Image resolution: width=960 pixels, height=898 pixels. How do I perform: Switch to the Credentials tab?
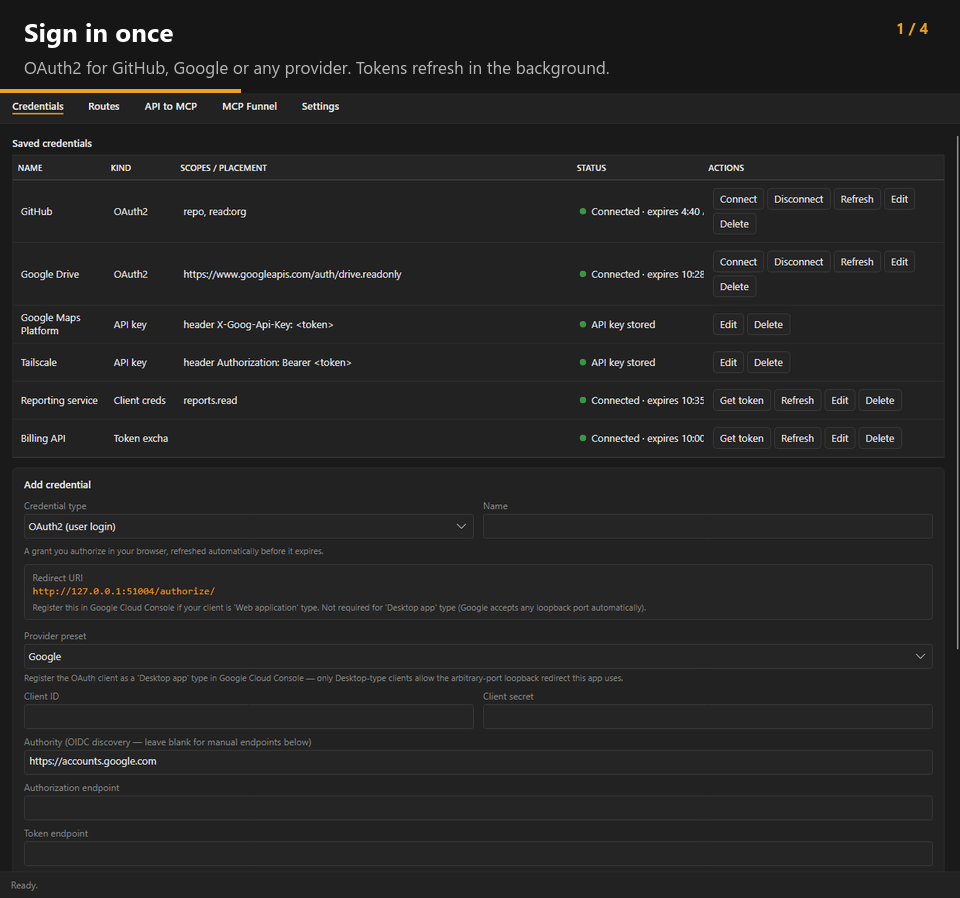click(x=38, y=107)
